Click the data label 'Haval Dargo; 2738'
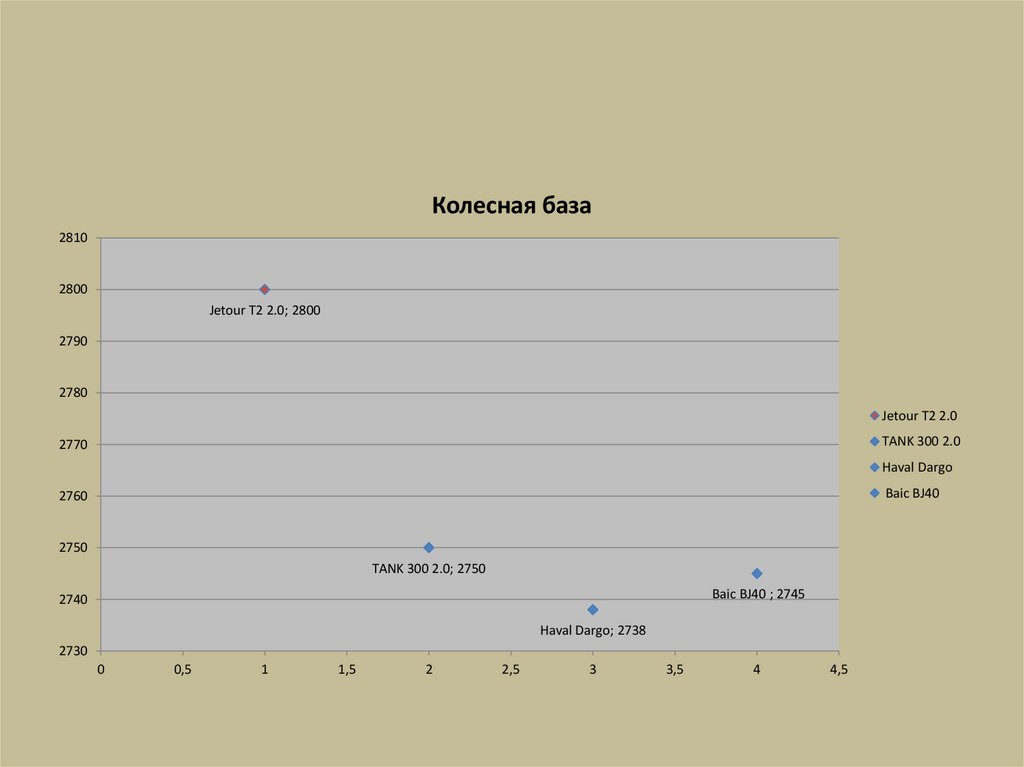The image size is (1024, 767). click(x=593, y=630)
